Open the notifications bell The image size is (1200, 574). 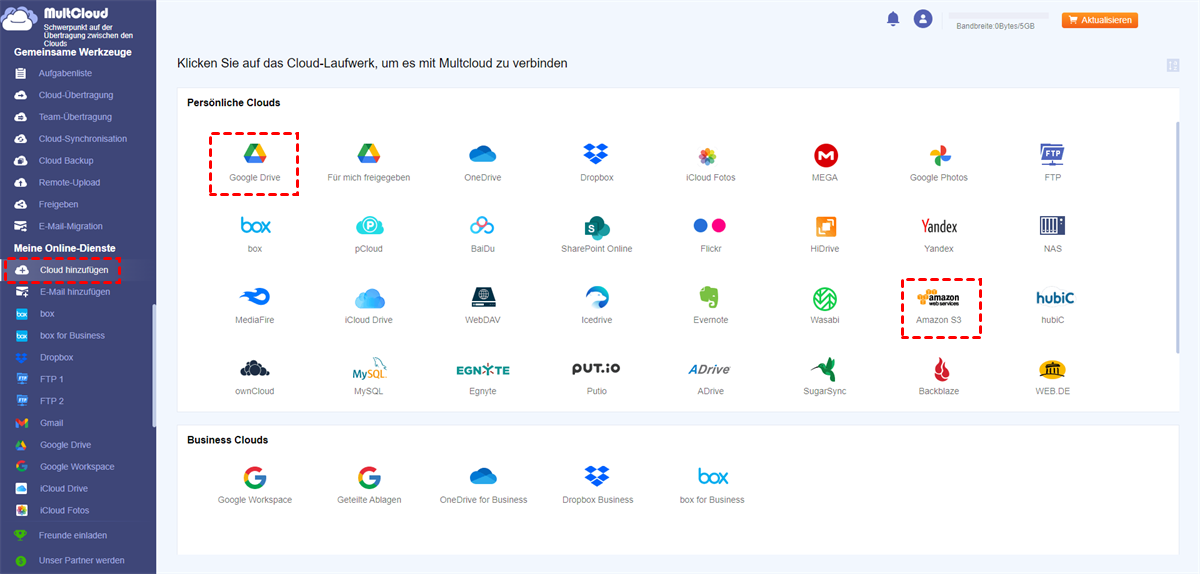pyautogui.click(x=893, y=19)
